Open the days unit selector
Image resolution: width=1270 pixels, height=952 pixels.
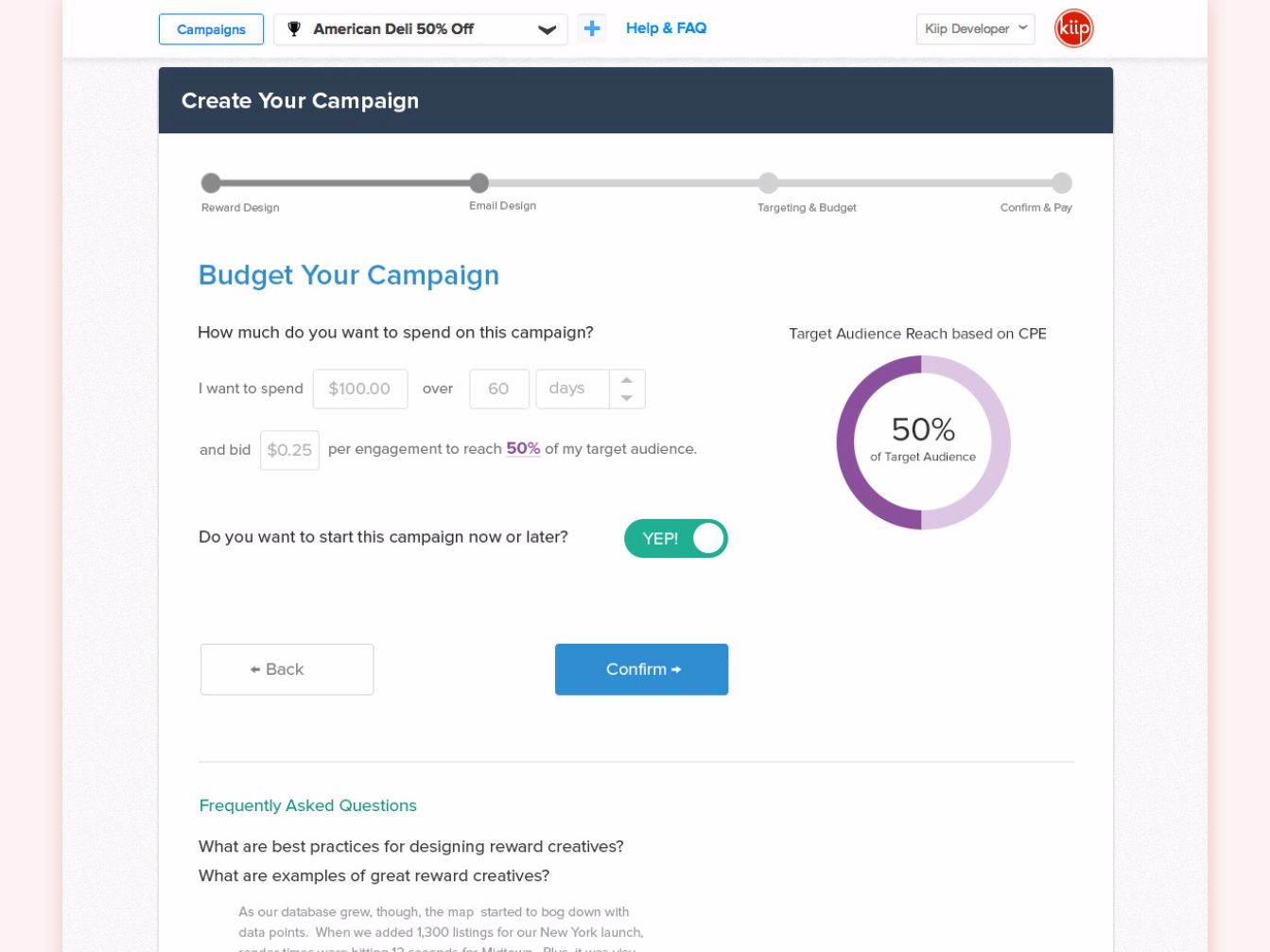[572, 389]
